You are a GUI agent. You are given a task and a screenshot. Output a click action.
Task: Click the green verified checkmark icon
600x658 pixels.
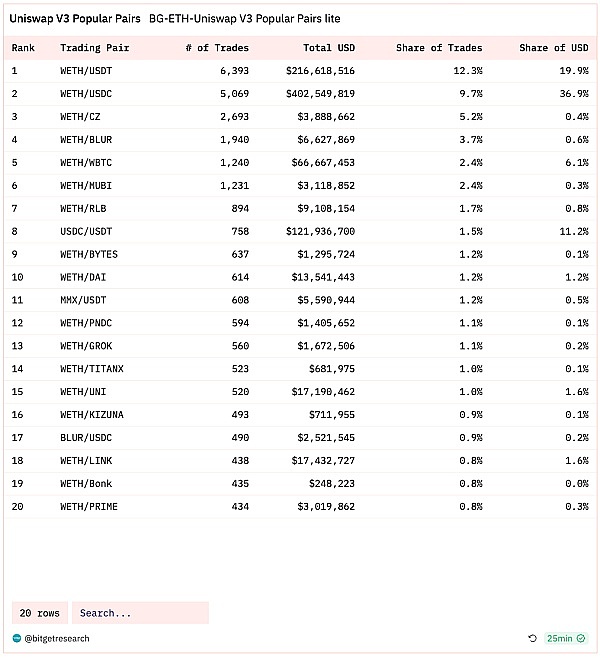click(x=582, y=638)
